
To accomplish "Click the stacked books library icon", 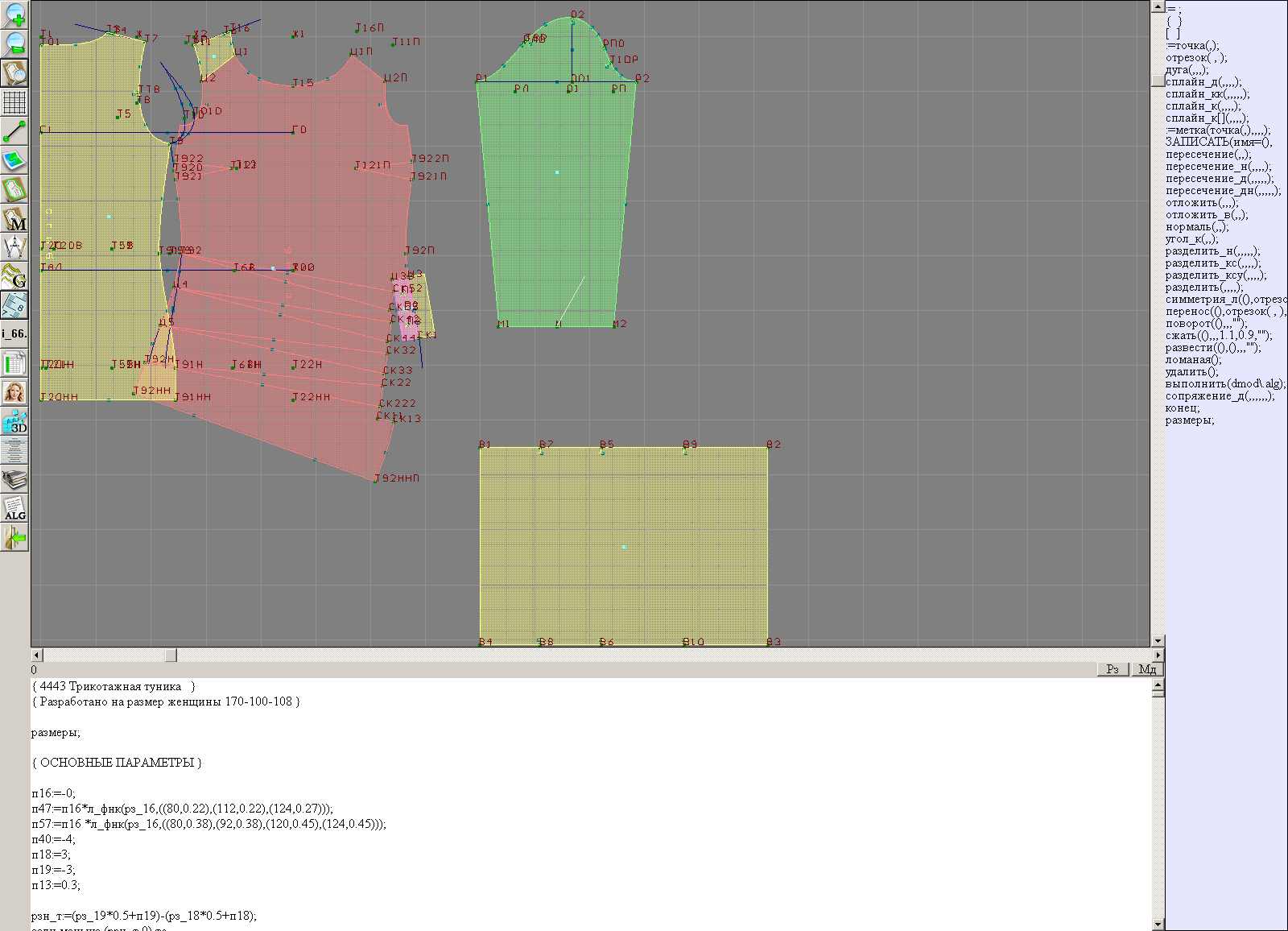I will click(x=14, y=479).
